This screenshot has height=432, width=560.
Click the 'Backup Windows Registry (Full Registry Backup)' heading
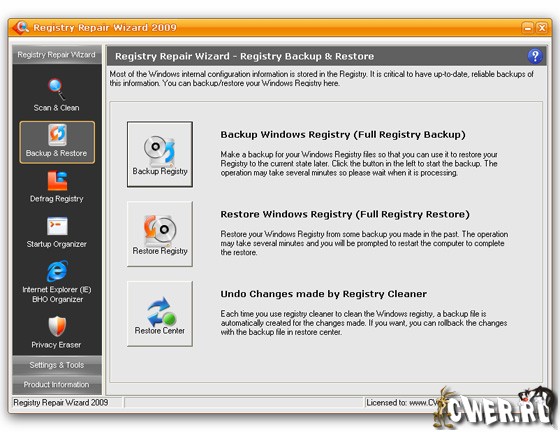click(343, 135)
